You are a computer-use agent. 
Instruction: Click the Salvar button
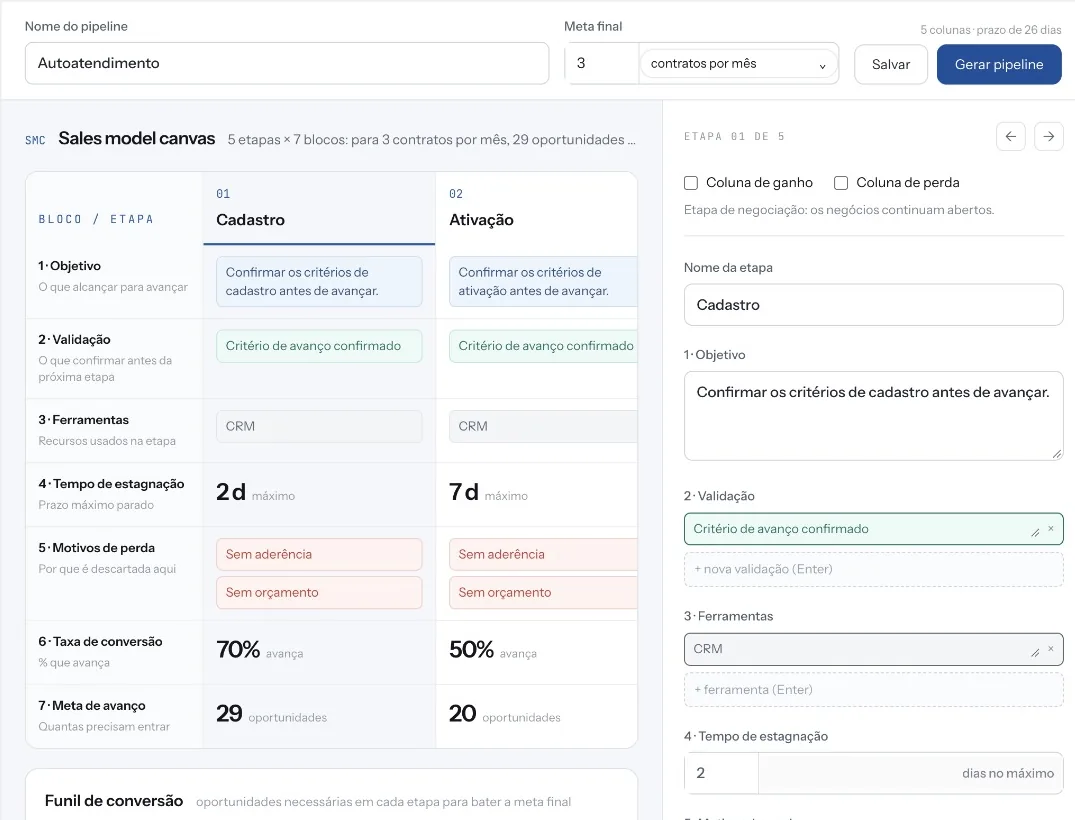pos(891,64)
